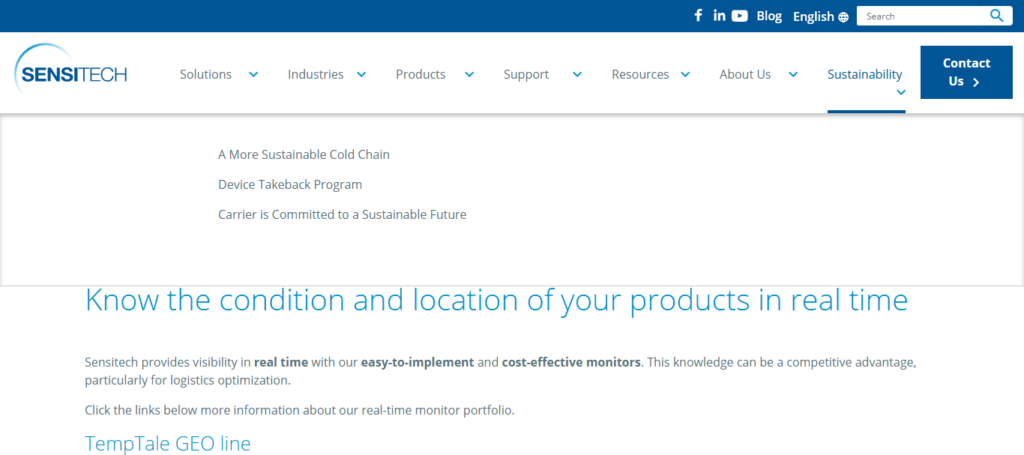Click the TempTale GEO line heading
This screenshot has height=455, width=1024.
(168, 444)
